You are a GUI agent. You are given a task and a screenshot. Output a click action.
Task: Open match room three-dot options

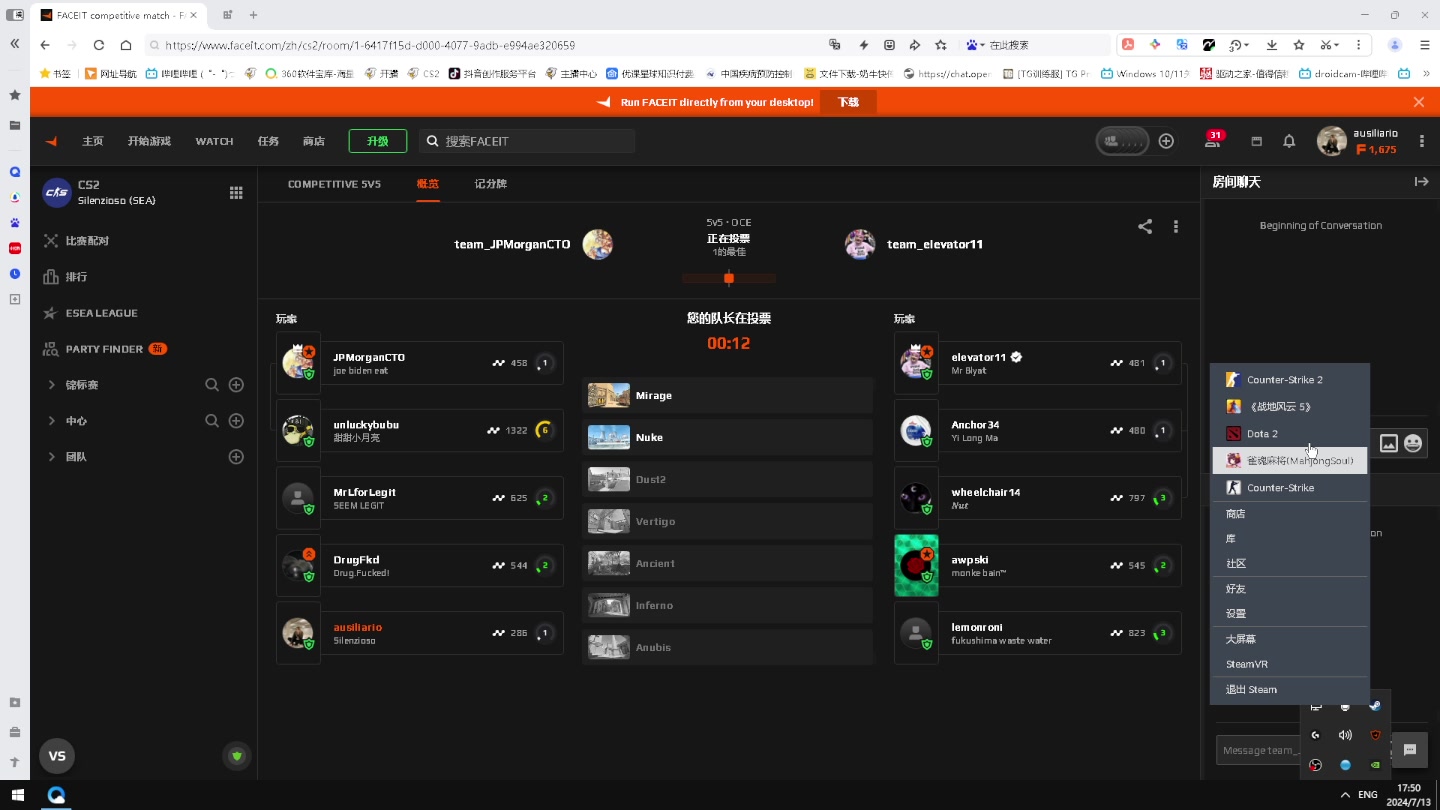coord(1176,226)
